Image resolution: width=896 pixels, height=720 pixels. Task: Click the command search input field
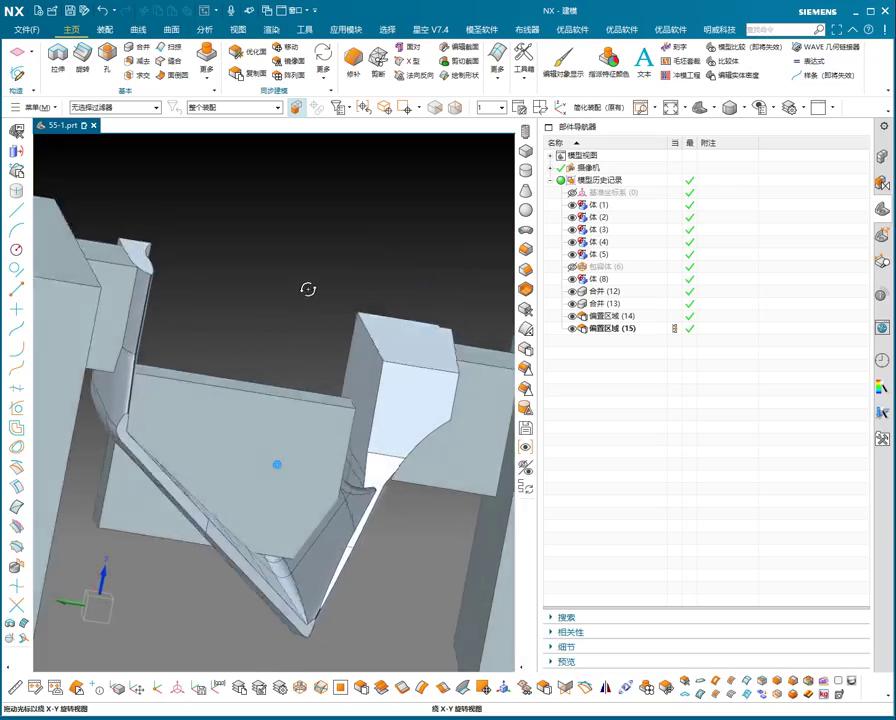(780, 30)
